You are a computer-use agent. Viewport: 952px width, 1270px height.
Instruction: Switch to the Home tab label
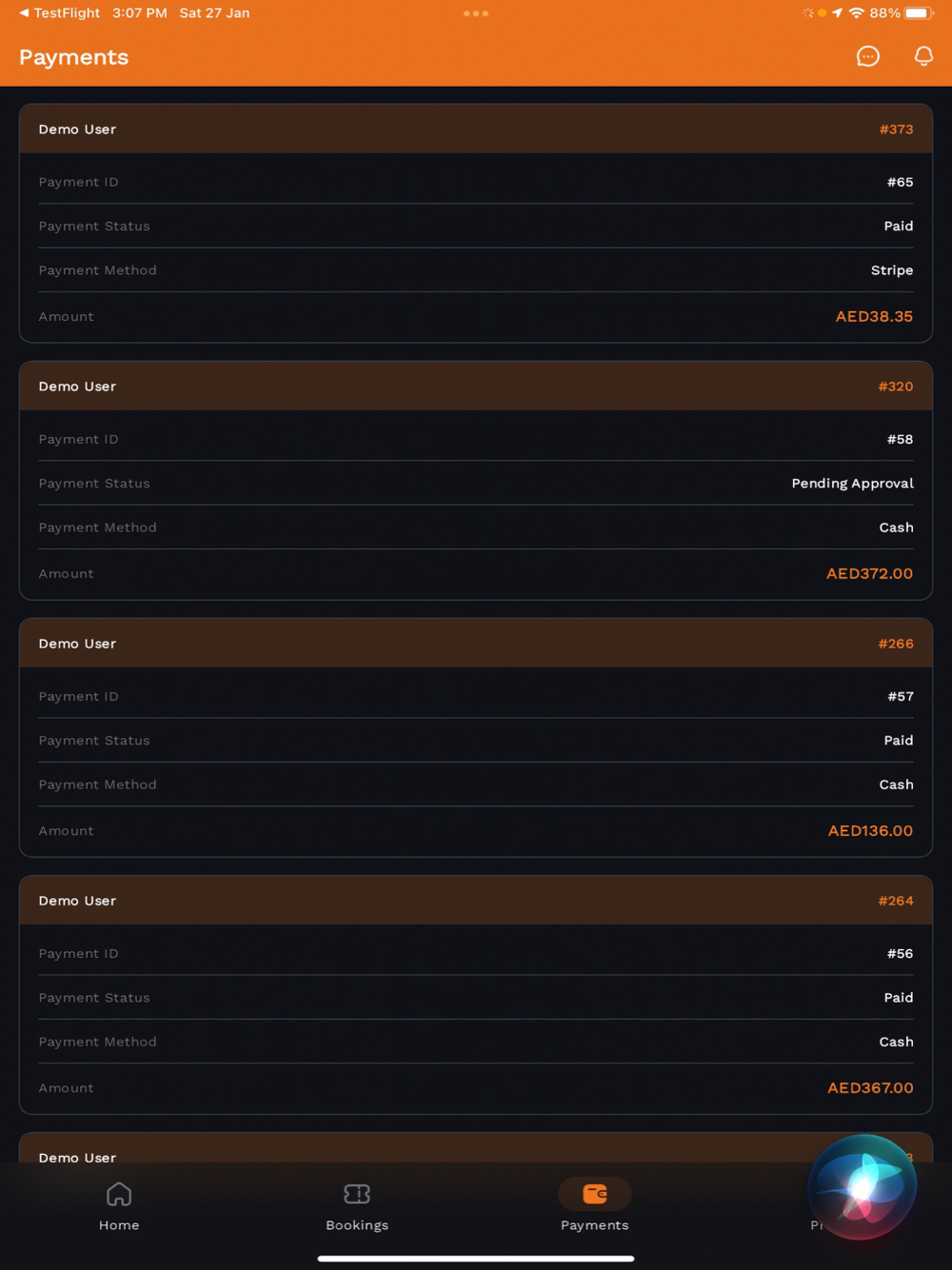pyautogui.click(x=119, y=1225)
